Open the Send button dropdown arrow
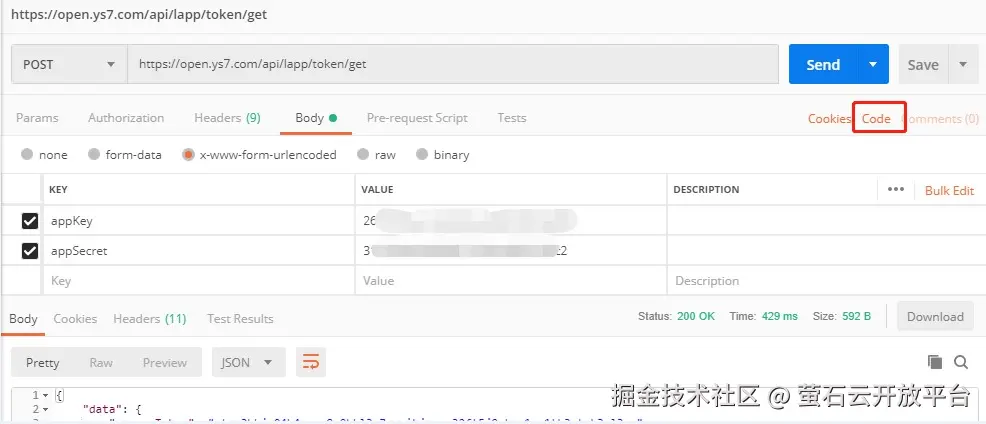Viewport: 986px width, 424px height. pos(873,64)
